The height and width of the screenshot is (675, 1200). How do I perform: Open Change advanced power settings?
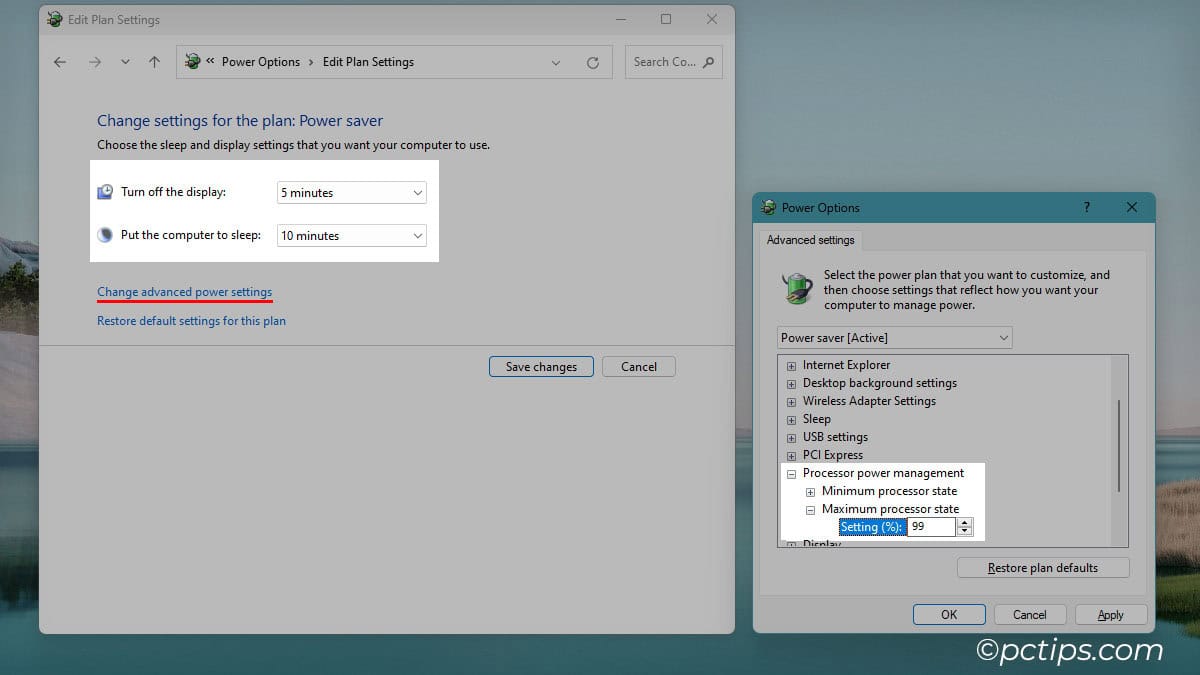184,292
